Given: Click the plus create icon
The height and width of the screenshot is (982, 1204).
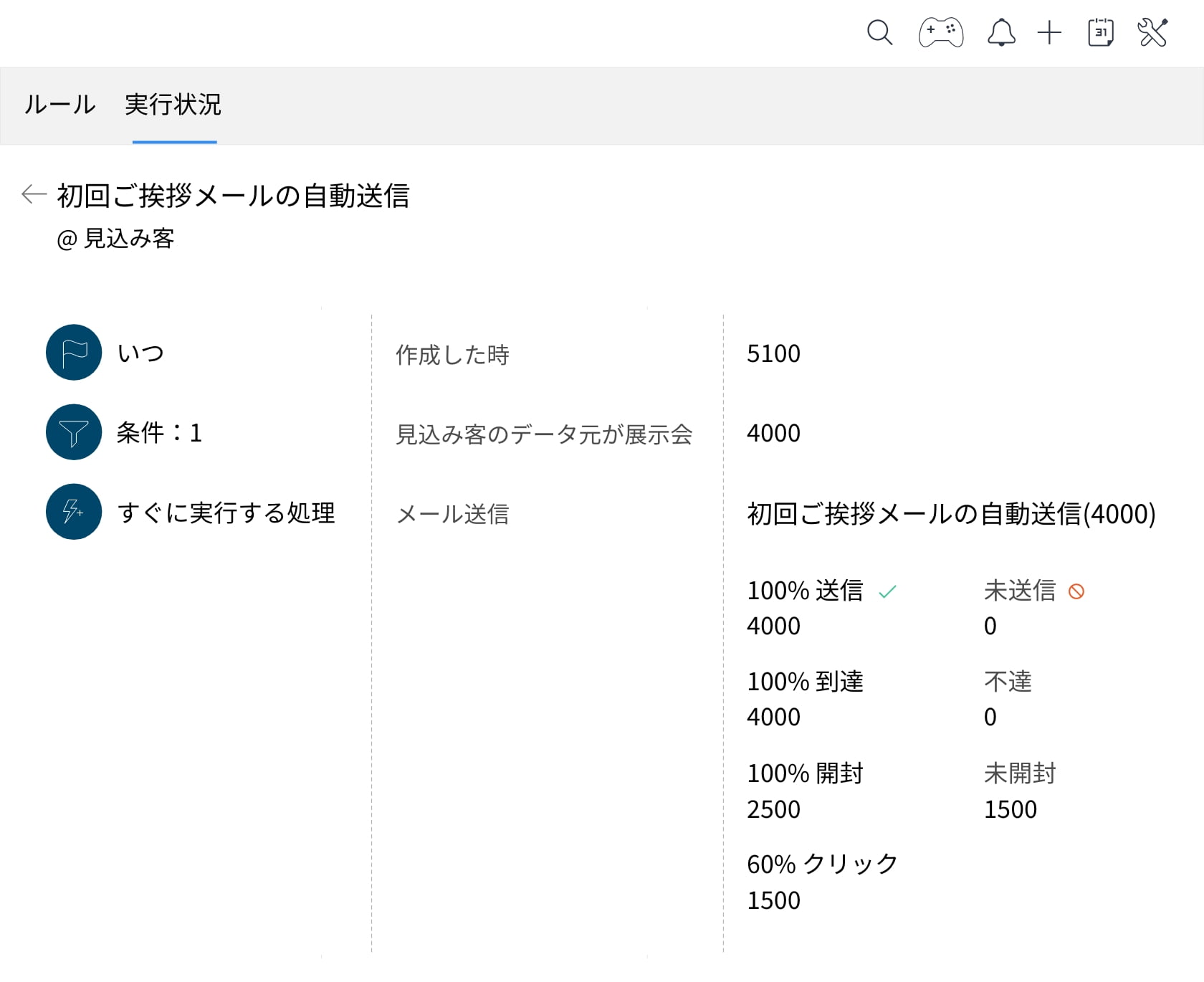Looking at the screenshot, I should (1049, 33).
